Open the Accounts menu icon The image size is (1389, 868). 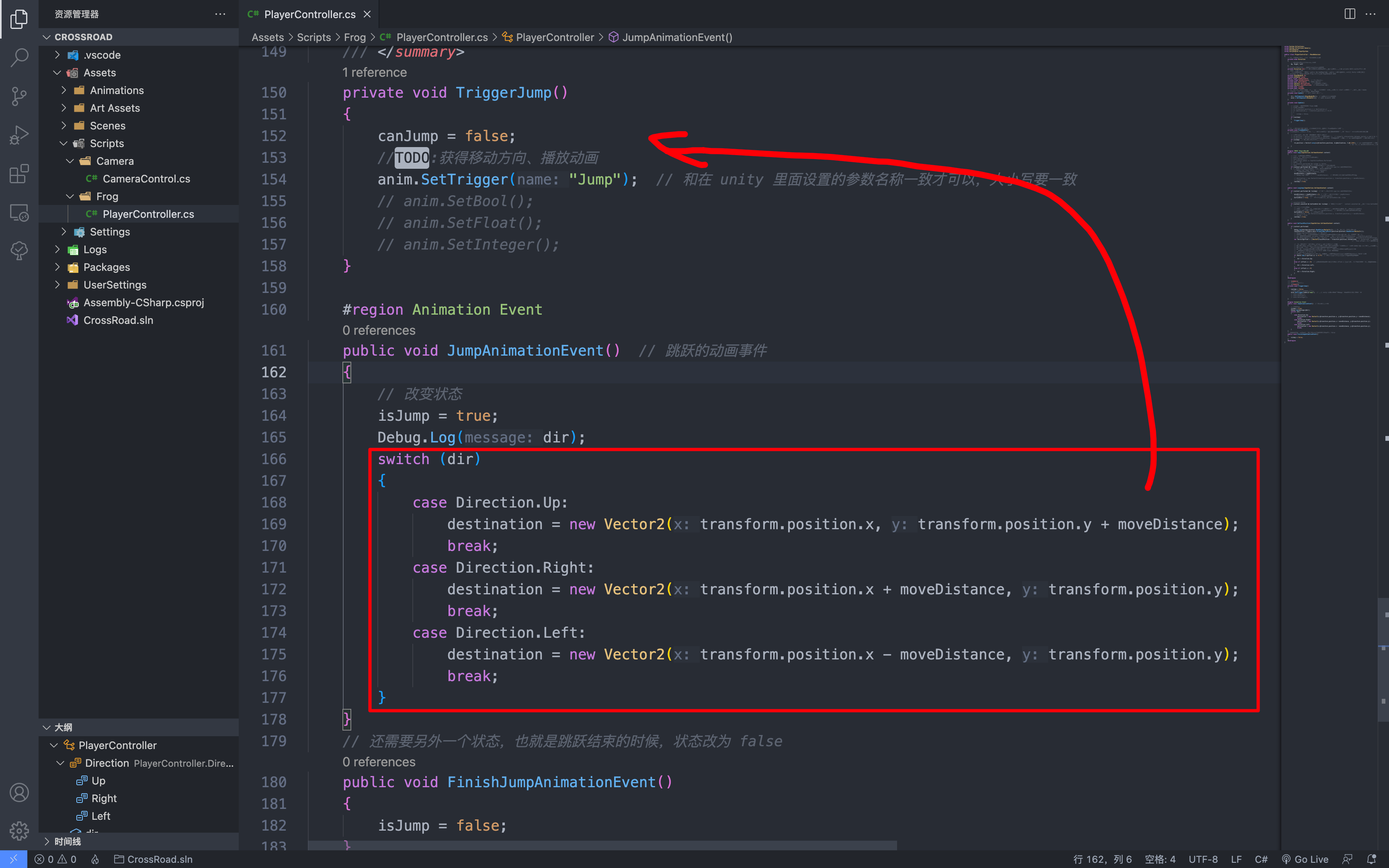pyautogui.click(x=19, y=793)
